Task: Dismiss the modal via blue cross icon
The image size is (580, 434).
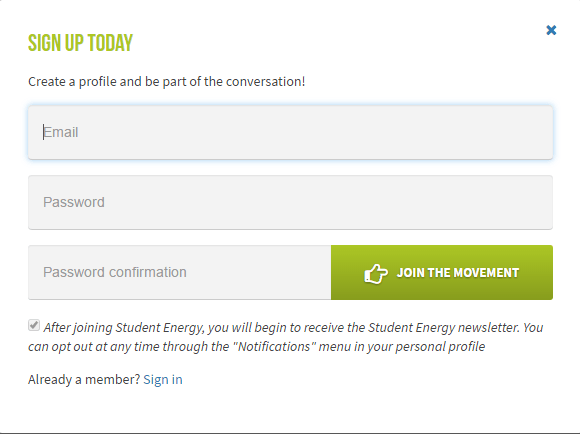Action: point(551,30)
